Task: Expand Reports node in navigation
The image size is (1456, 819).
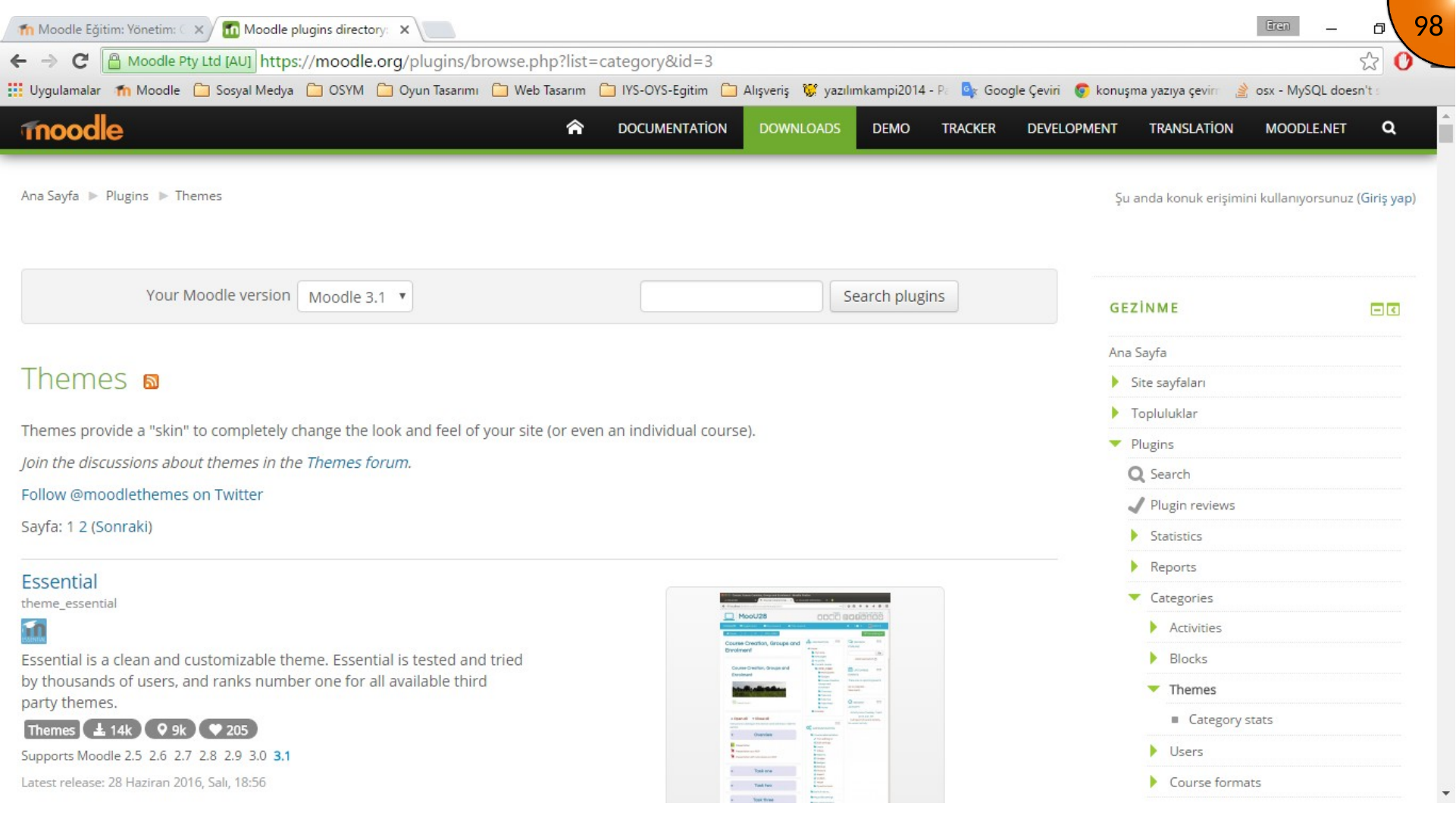Action: click(1134, 566)
